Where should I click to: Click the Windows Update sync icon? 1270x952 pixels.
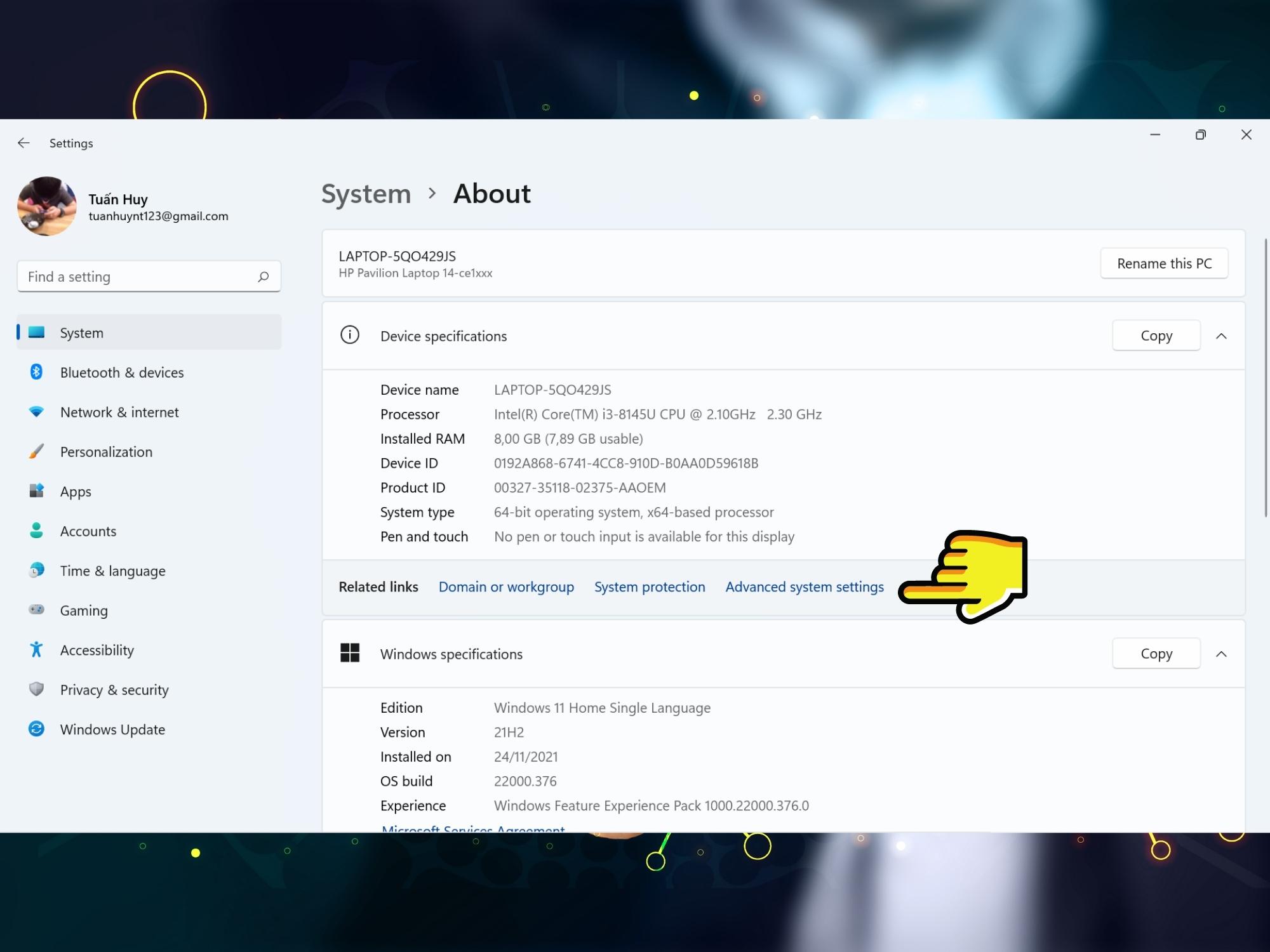click(37, 729)
